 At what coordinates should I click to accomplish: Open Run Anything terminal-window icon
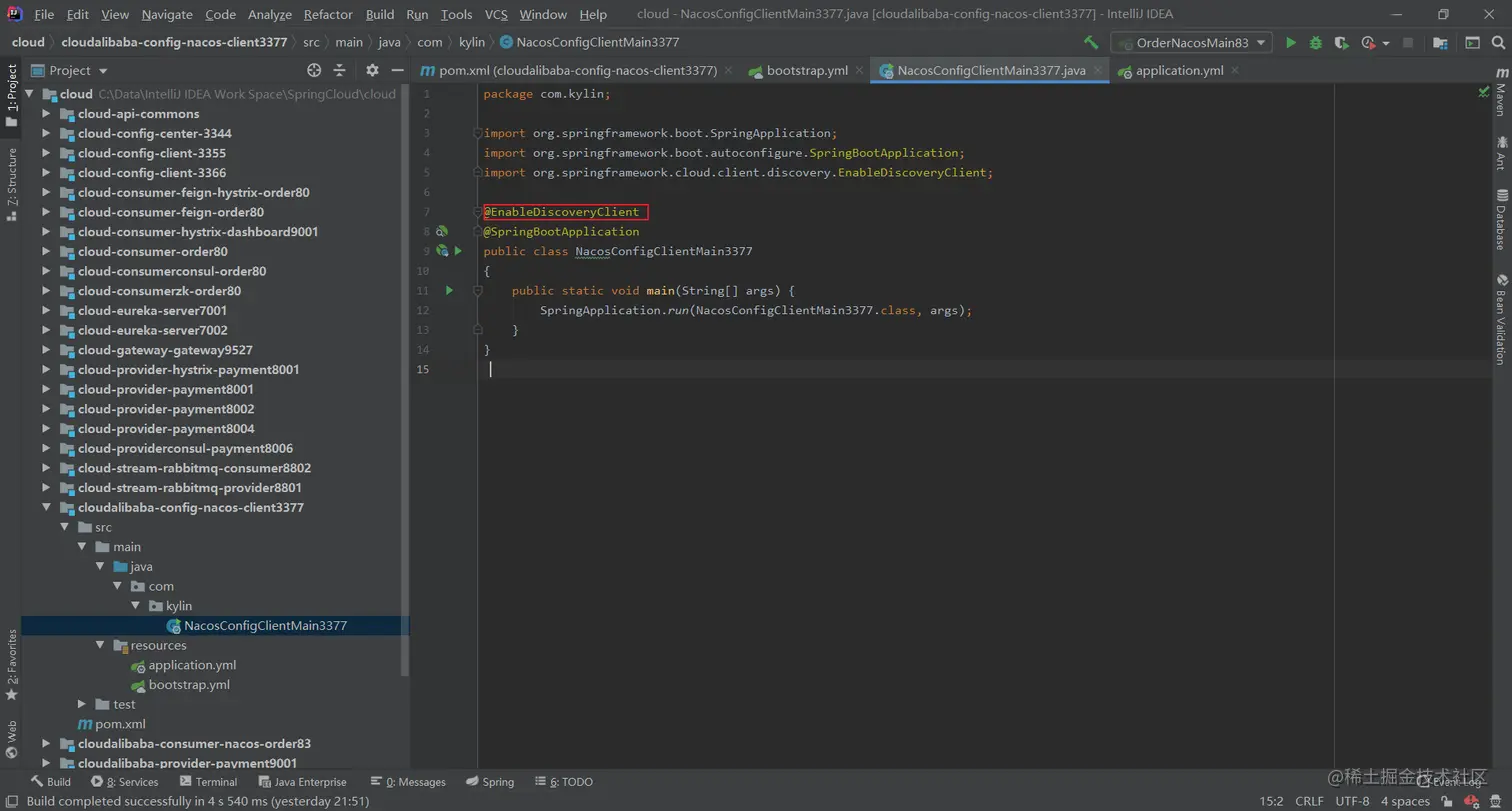click(x=1472, y=43)
